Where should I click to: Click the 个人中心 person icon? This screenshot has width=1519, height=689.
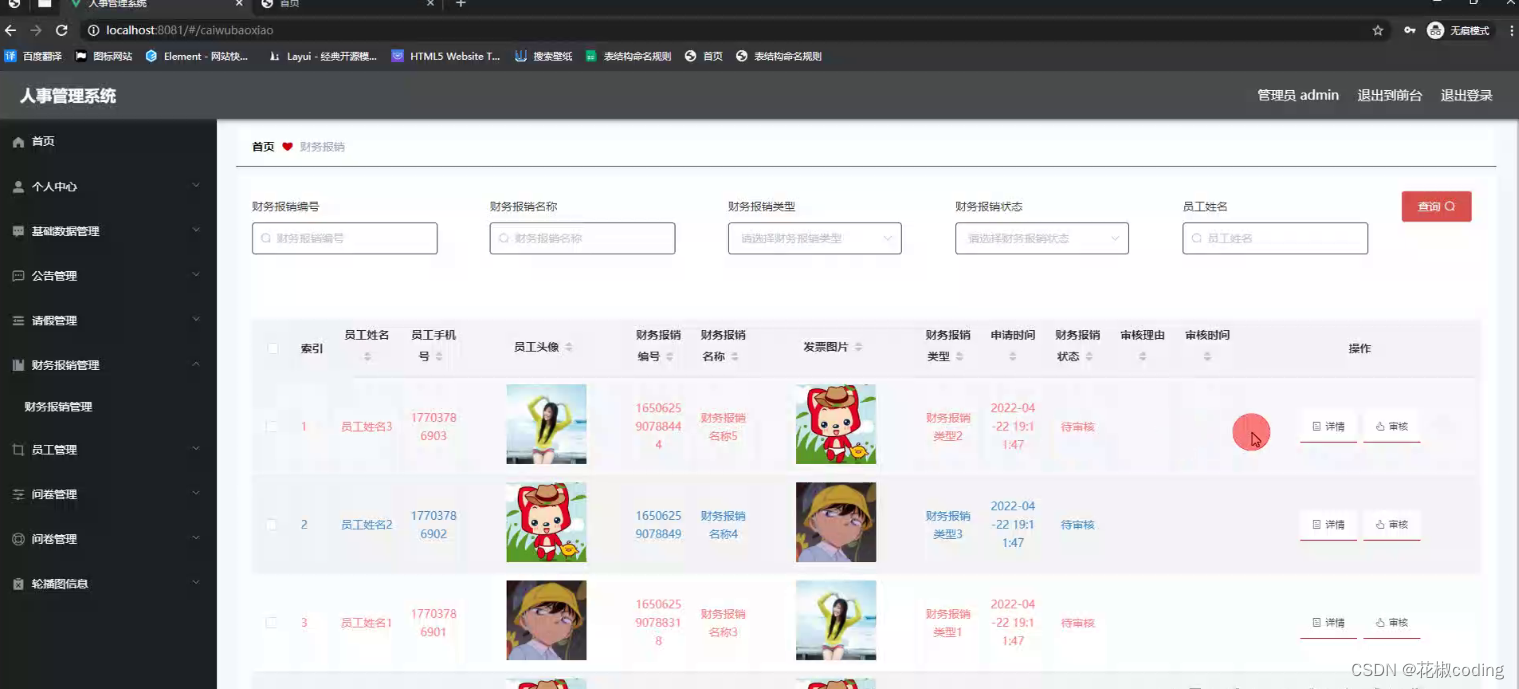16,186
